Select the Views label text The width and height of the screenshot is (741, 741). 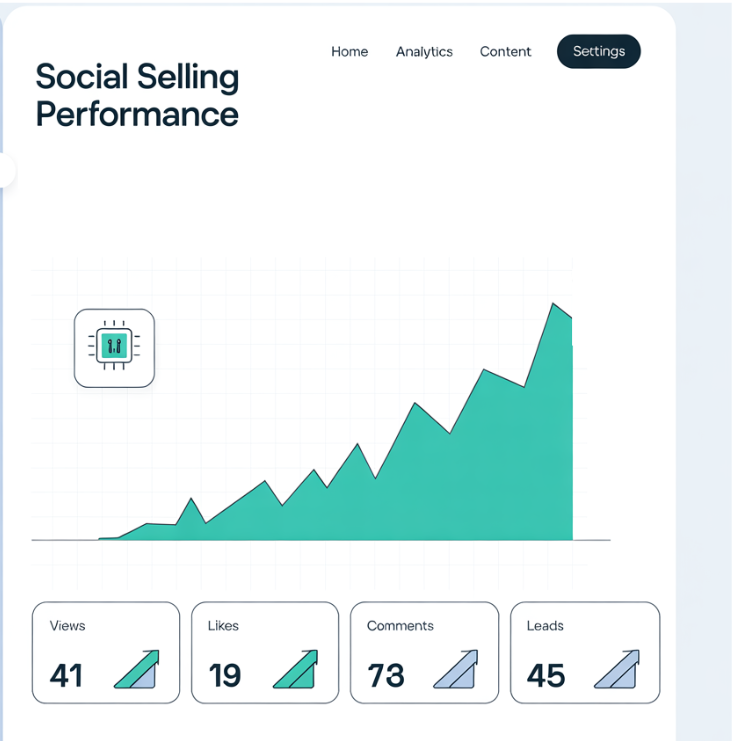tap(68, 626)
